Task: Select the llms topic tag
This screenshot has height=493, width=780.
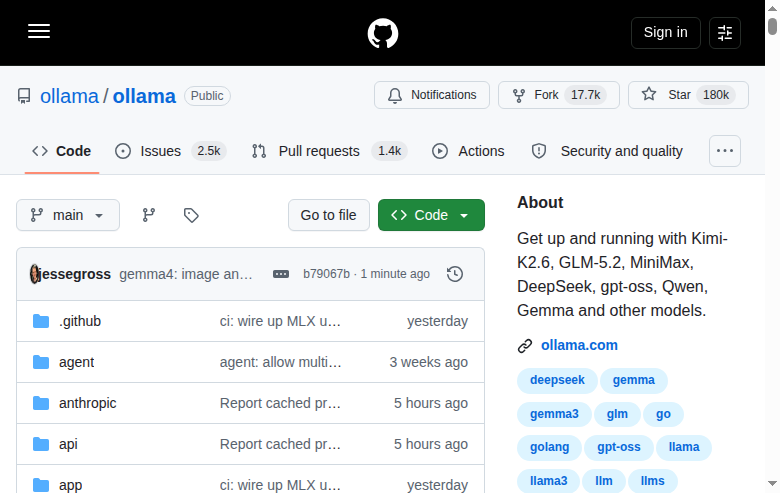Action: 652,481
